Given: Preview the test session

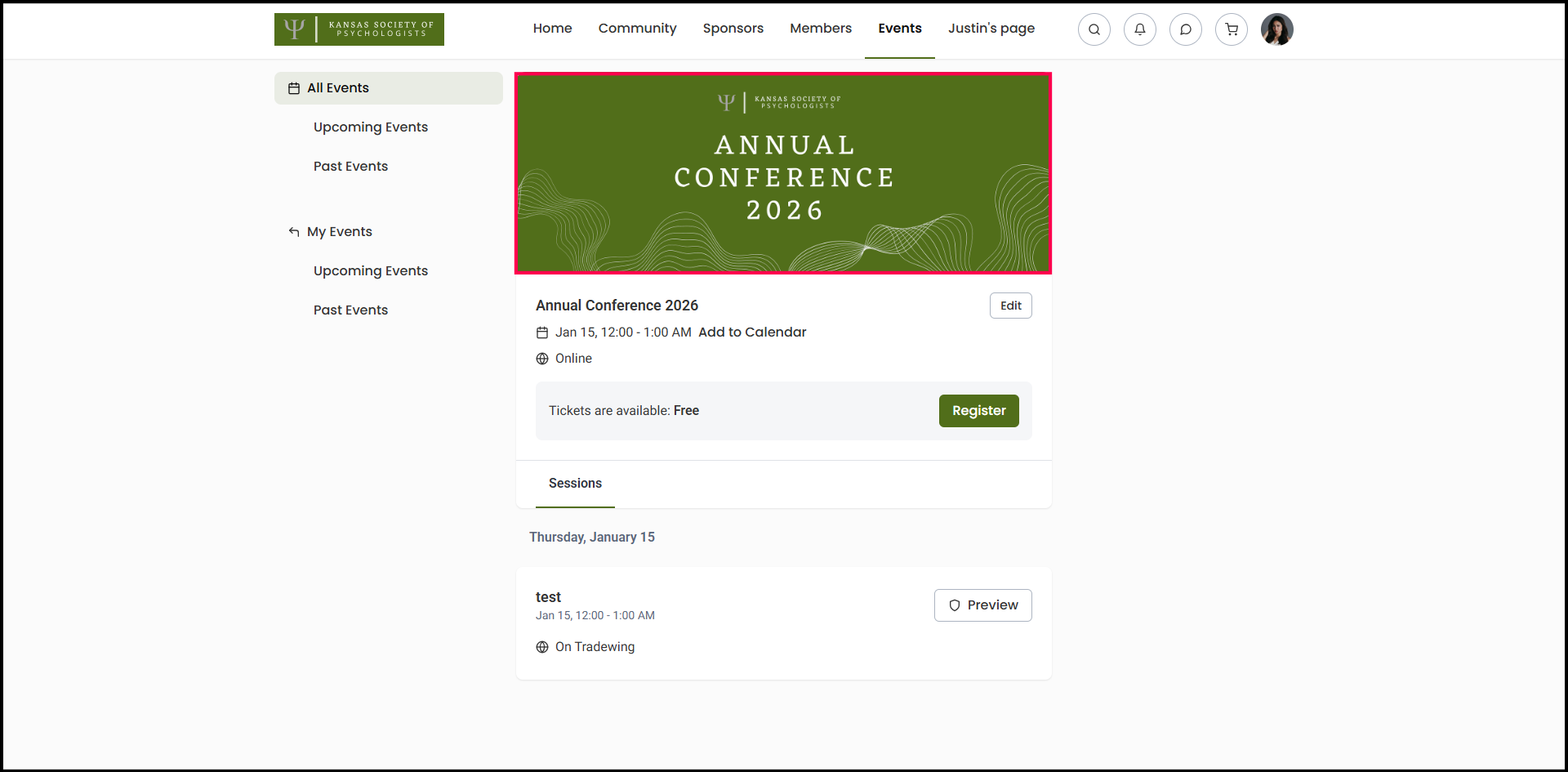Looking at the screenshot, I should tap(982, 605).
